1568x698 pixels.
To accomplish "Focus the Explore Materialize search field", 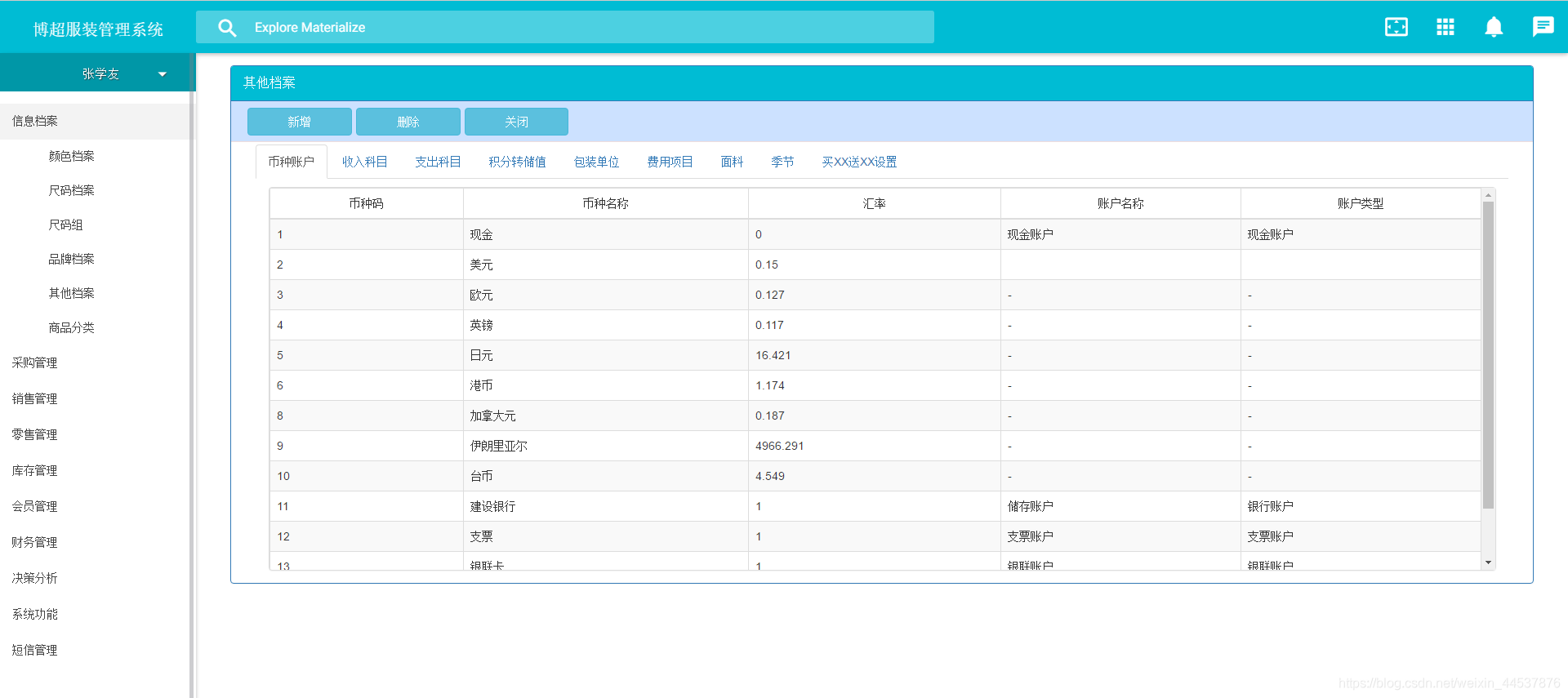I will coord(565,27).
